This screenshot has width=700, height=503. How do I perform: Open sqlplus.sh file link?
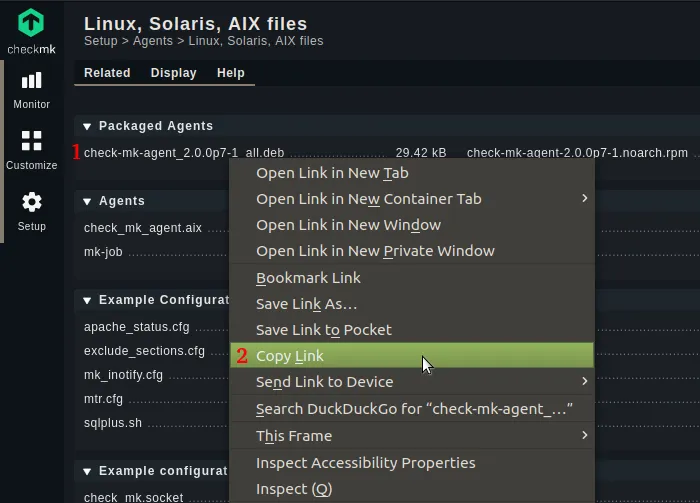pos(113,423)
